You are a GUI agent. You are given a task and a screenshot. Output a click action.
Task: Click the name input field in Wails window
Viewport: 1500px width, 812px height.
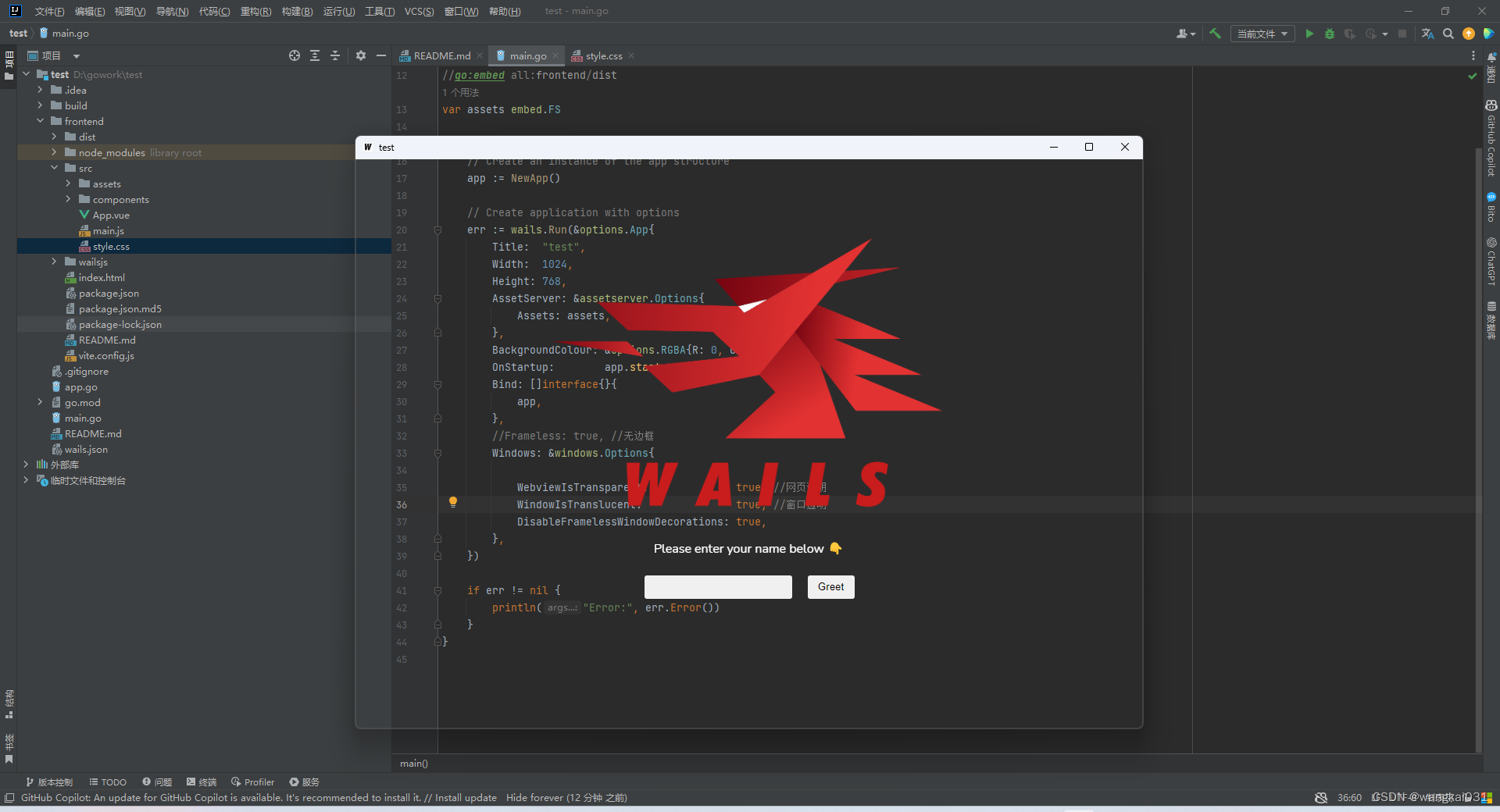[718, 587]
